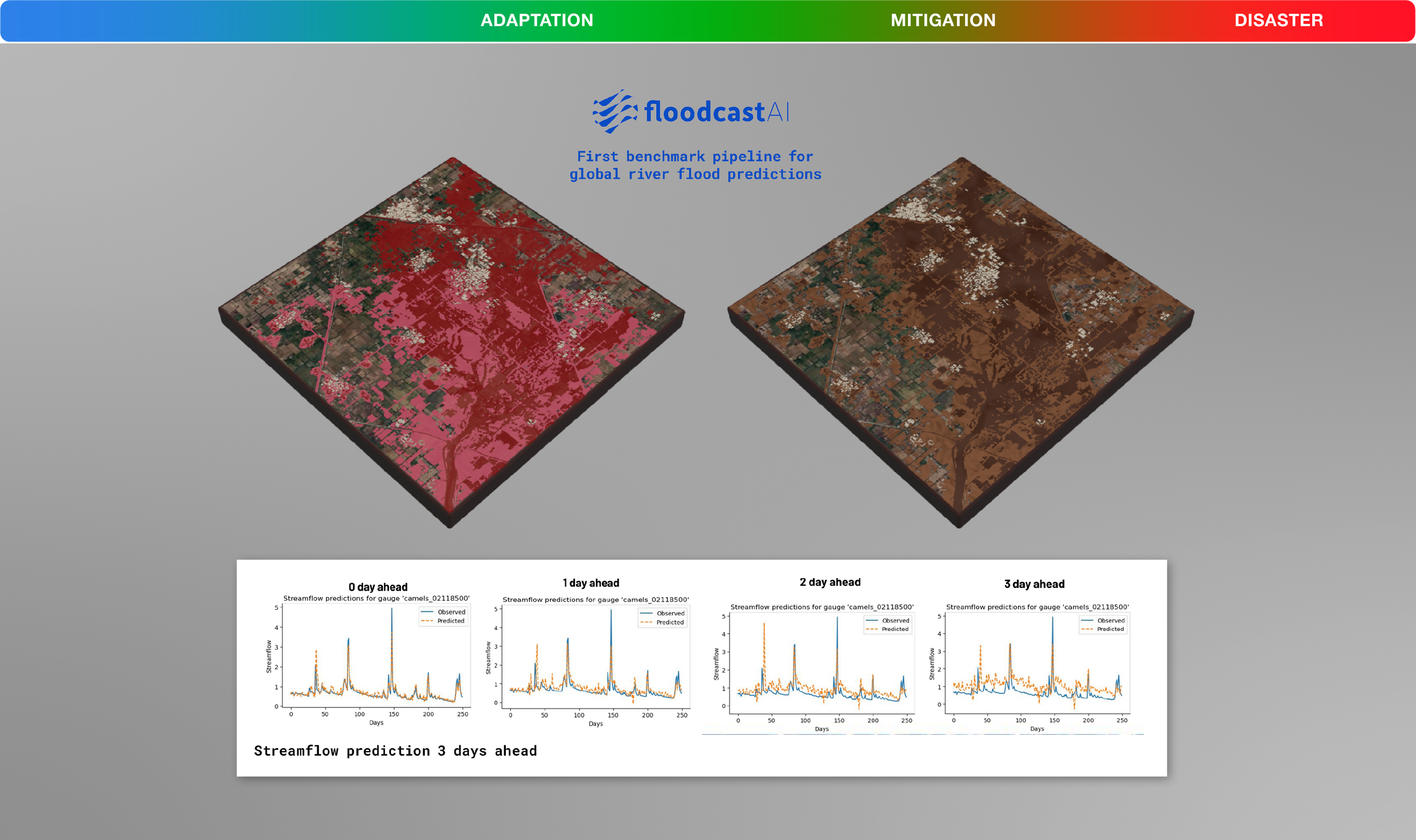Screen dimensions: 1416x840
Task: Open the '0 day ahead' streamflow chart
Action: tap(369, 660)
